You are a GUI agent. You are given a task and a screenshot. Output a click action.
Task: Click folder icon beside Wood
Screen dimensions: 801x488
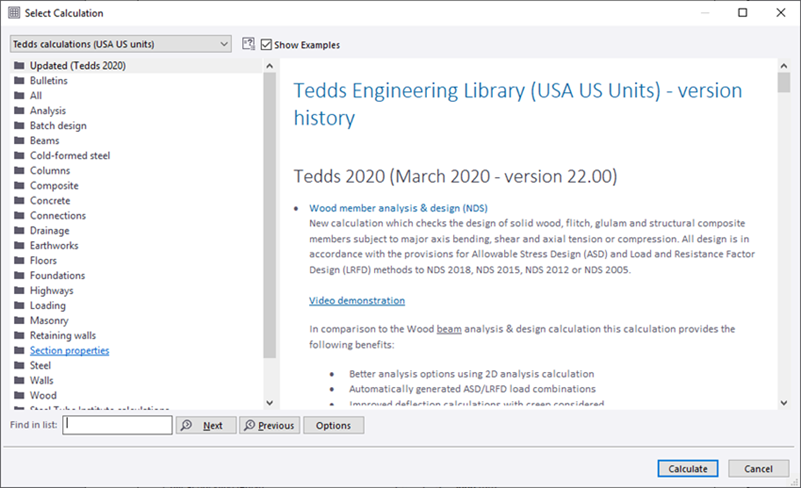click(19, 396)
